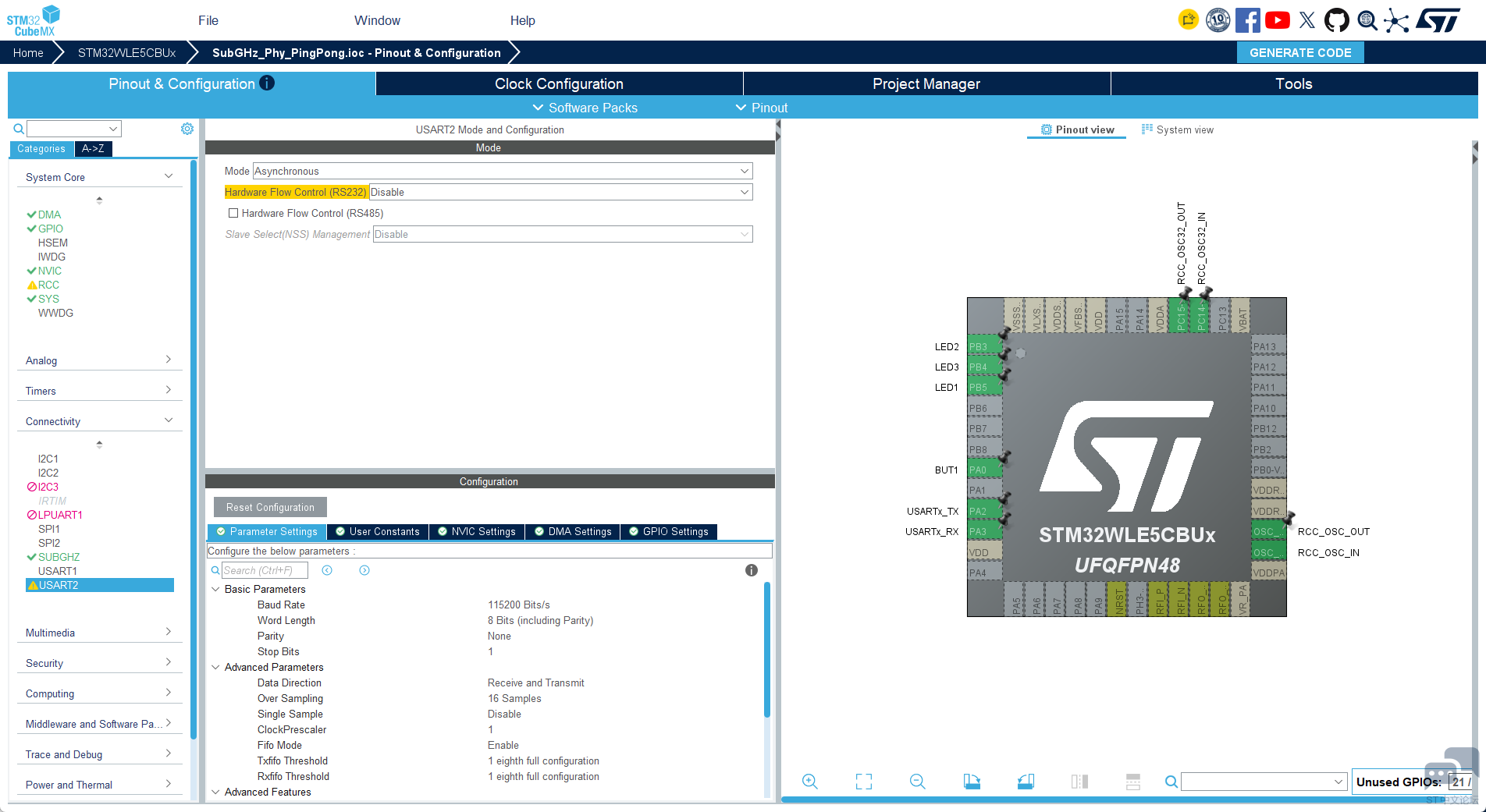Switch the list to A->Z sorting
This screenshot has height=812, width=1486.
point(93,148)
